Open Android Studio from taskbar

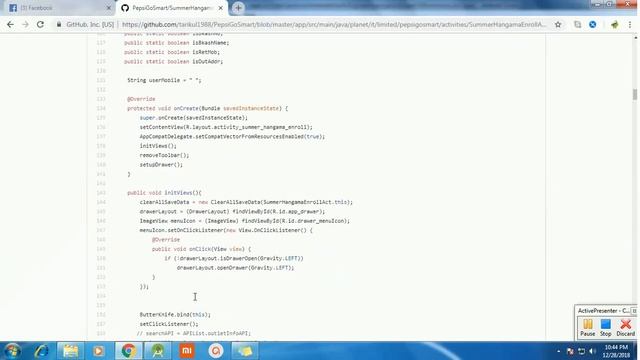click(158, 351)
